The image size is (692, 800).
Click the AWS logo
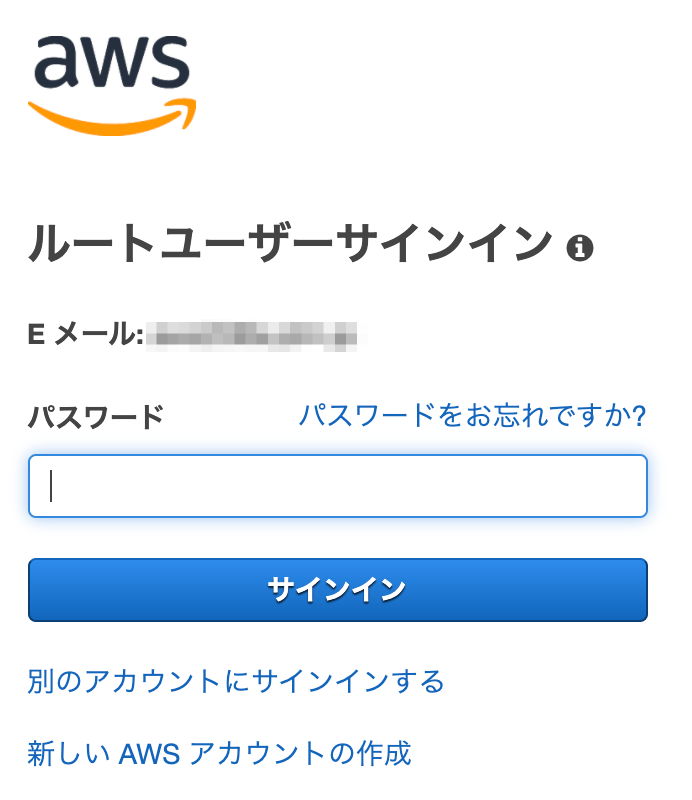[x=112, y=84]
